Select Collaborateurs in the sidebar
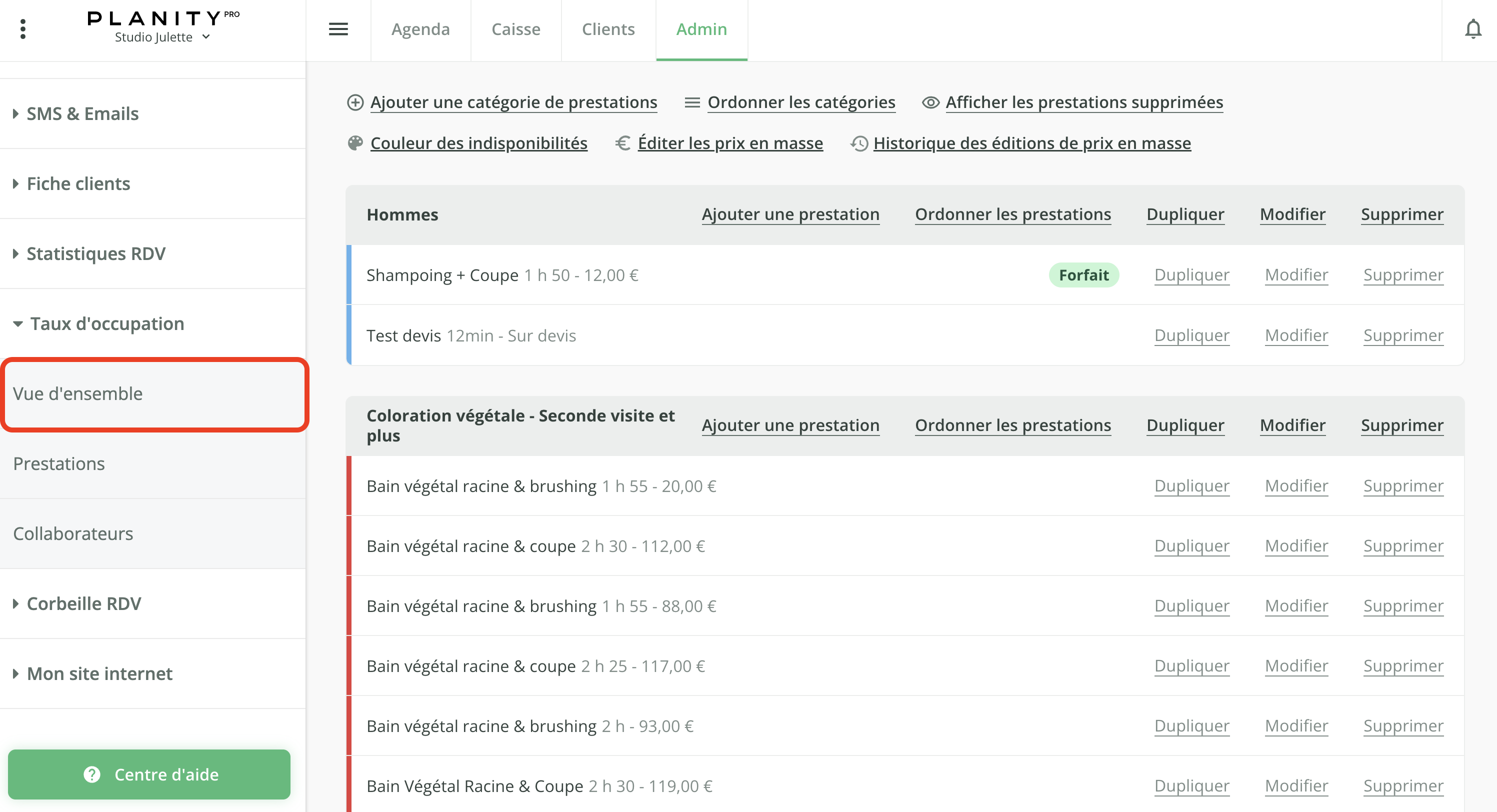1497x812 pixels. 73,533
